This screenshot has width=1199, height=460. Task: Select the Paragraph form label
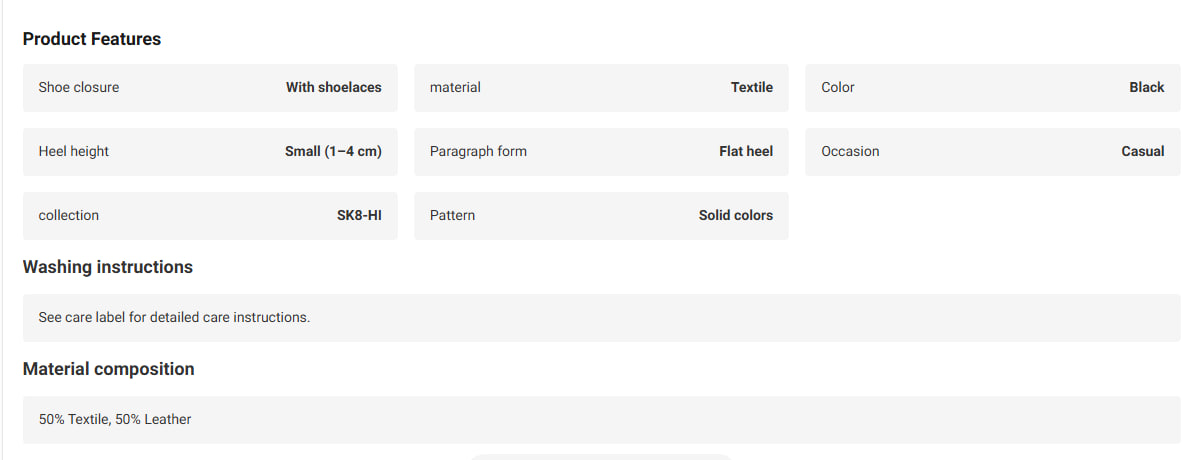[478, 151]
